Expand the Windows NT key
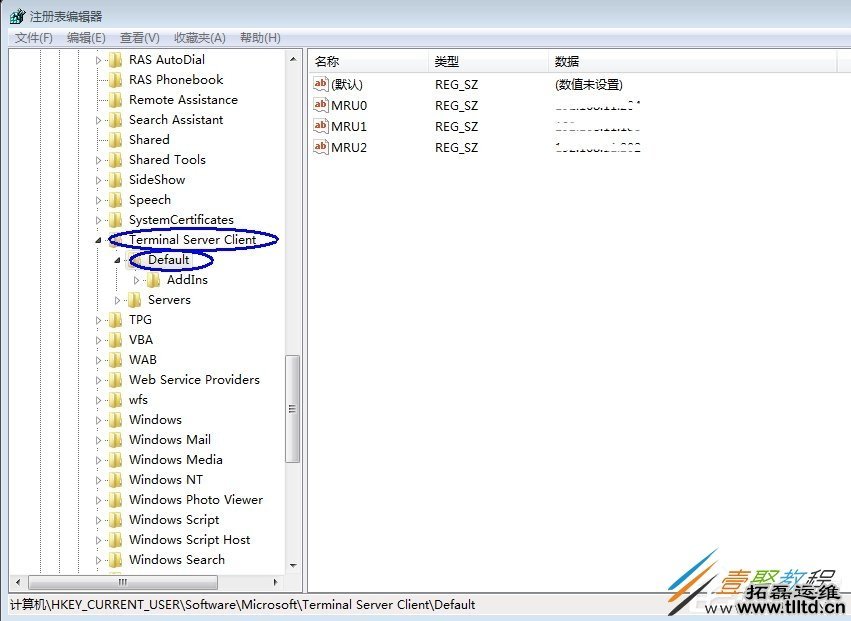The image size is (851, 621). click(x=97, y=479)
